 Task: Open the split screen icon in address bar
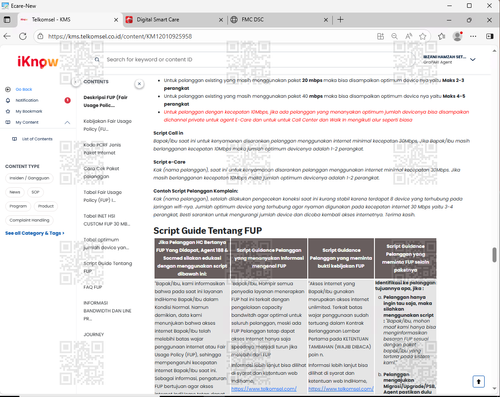(380, 36)
